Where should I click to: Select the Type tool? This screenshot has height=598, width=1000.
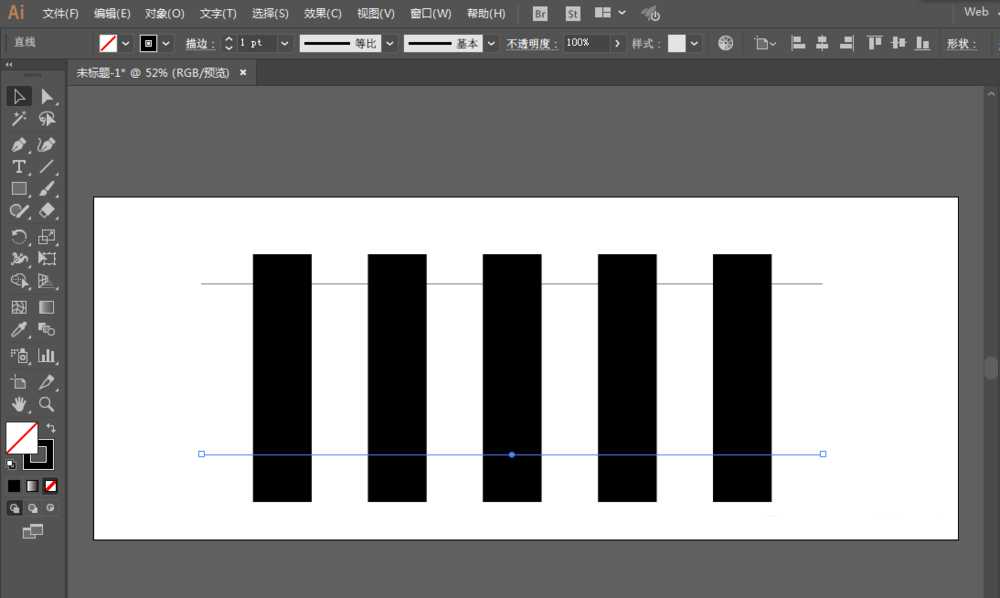coord(19,167)
